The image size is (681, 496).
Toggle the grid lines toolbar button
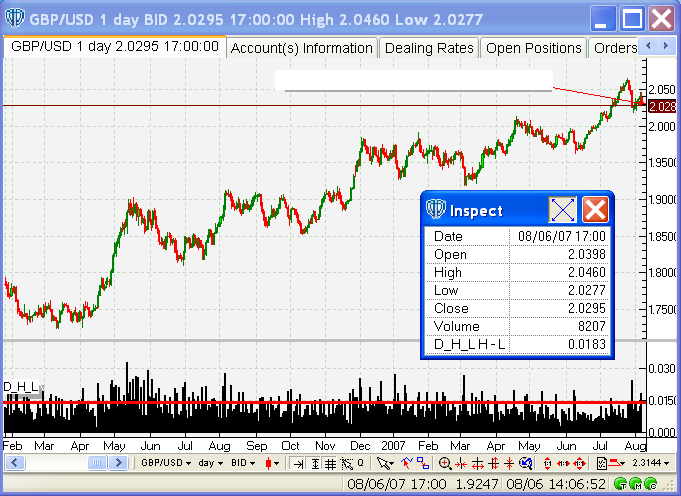coord(331,463)
